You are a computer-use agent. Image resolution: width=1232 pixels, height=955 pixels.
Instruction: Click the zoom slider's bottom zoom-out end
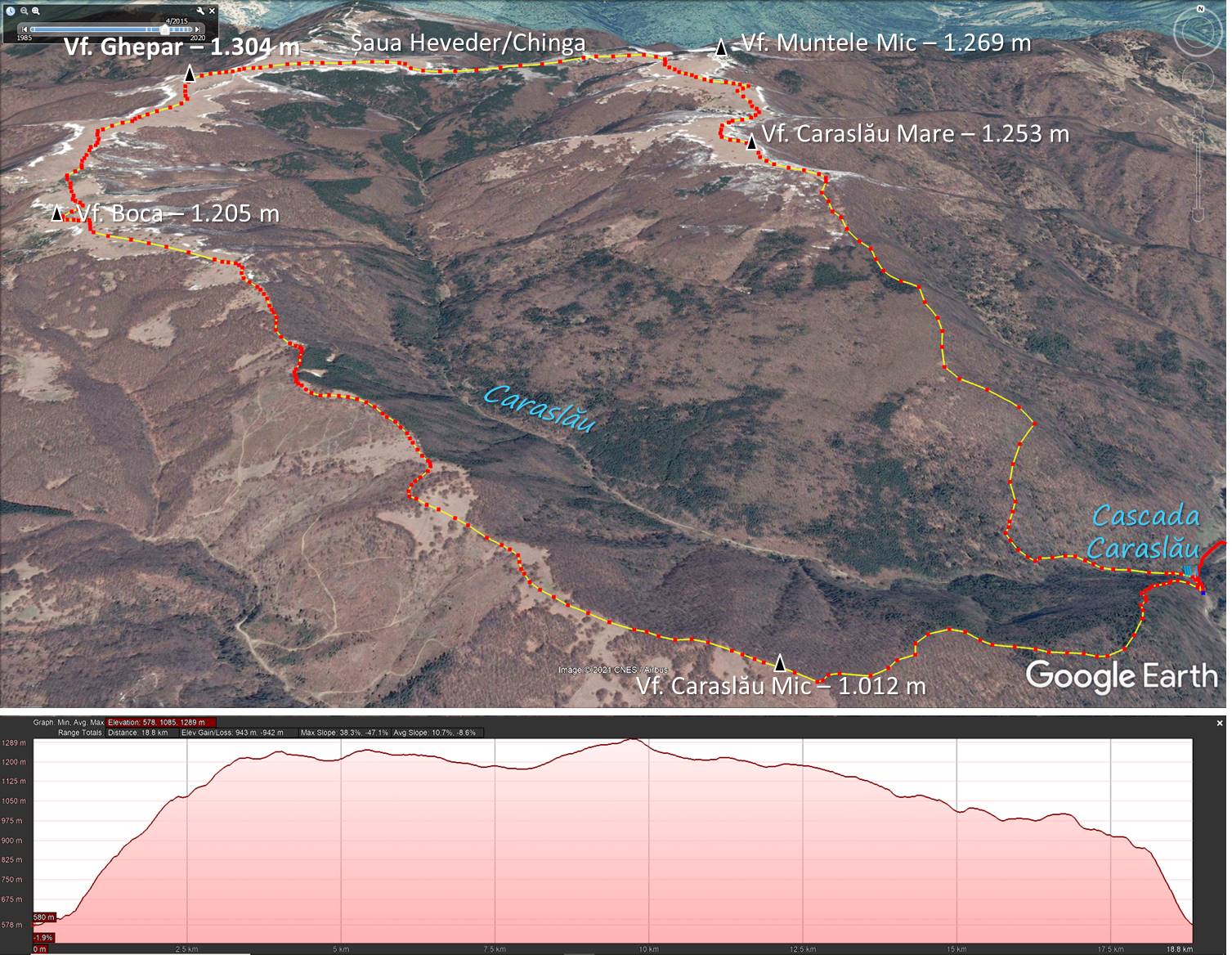1199,215
